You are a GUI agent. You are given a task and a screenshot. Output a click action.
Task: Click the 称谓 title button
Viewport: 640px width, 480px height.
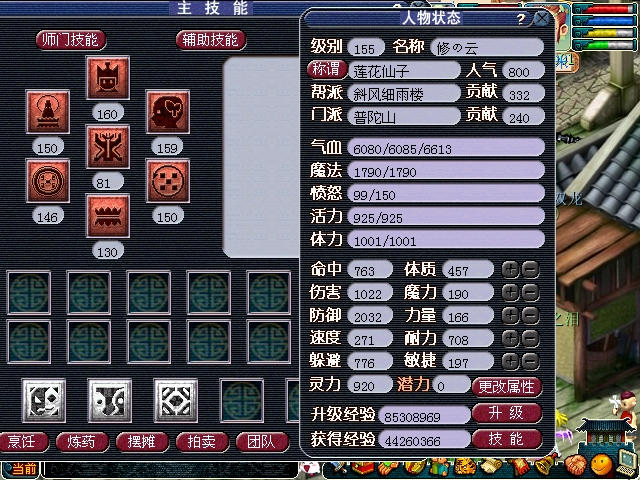pyautogui.click(x=327, y=69)
